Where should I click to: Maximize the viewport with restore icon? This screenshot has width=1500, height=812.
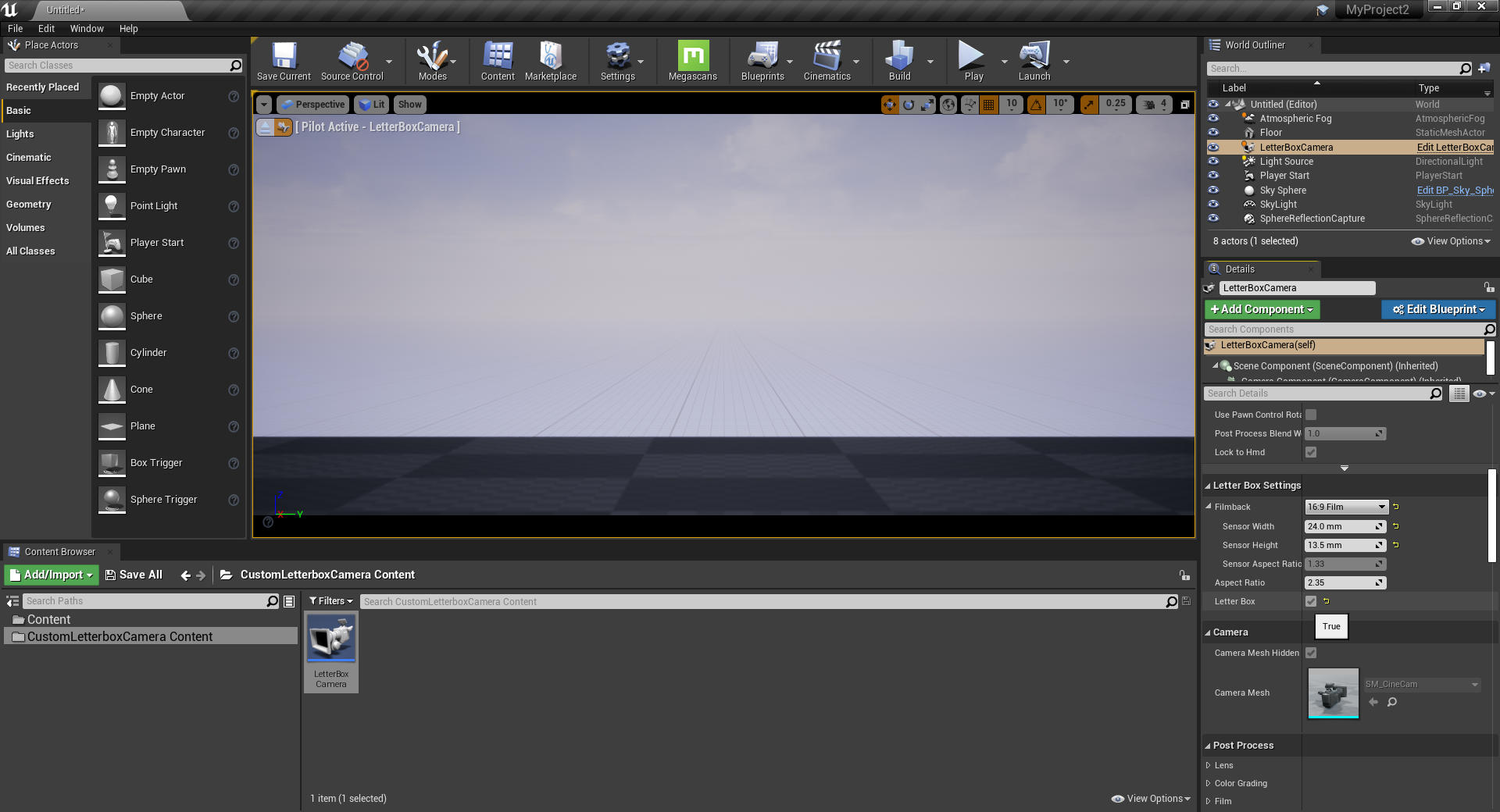[1184, 105]
